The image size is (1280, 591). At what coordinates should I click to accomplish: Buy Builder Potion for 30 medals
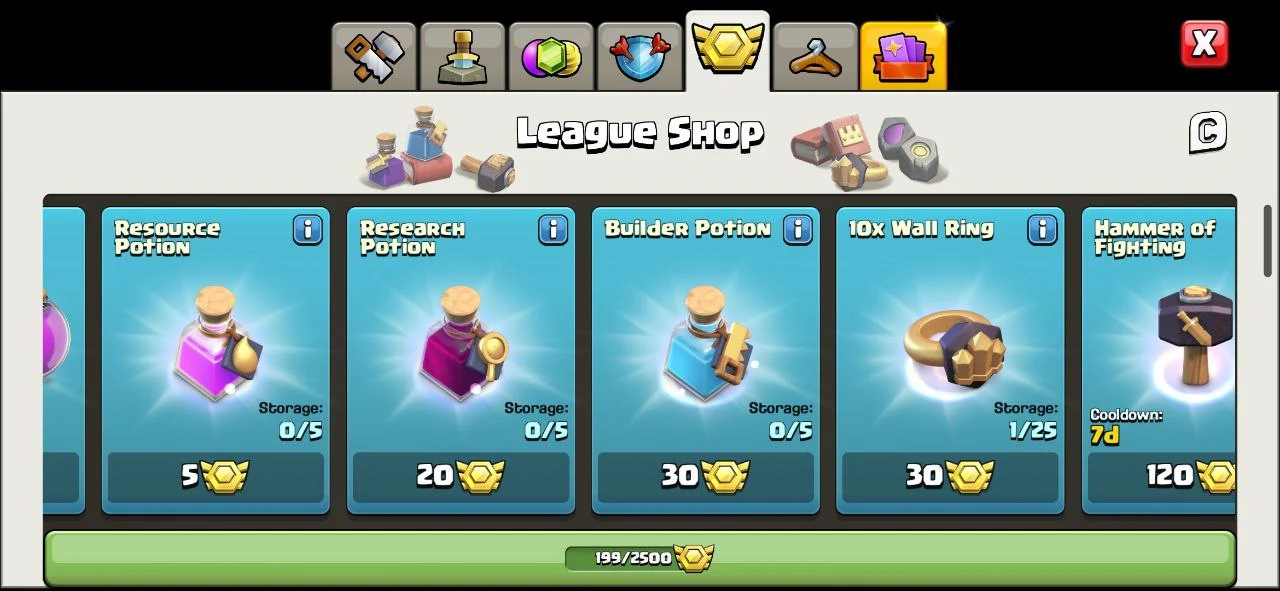[706, 477]
